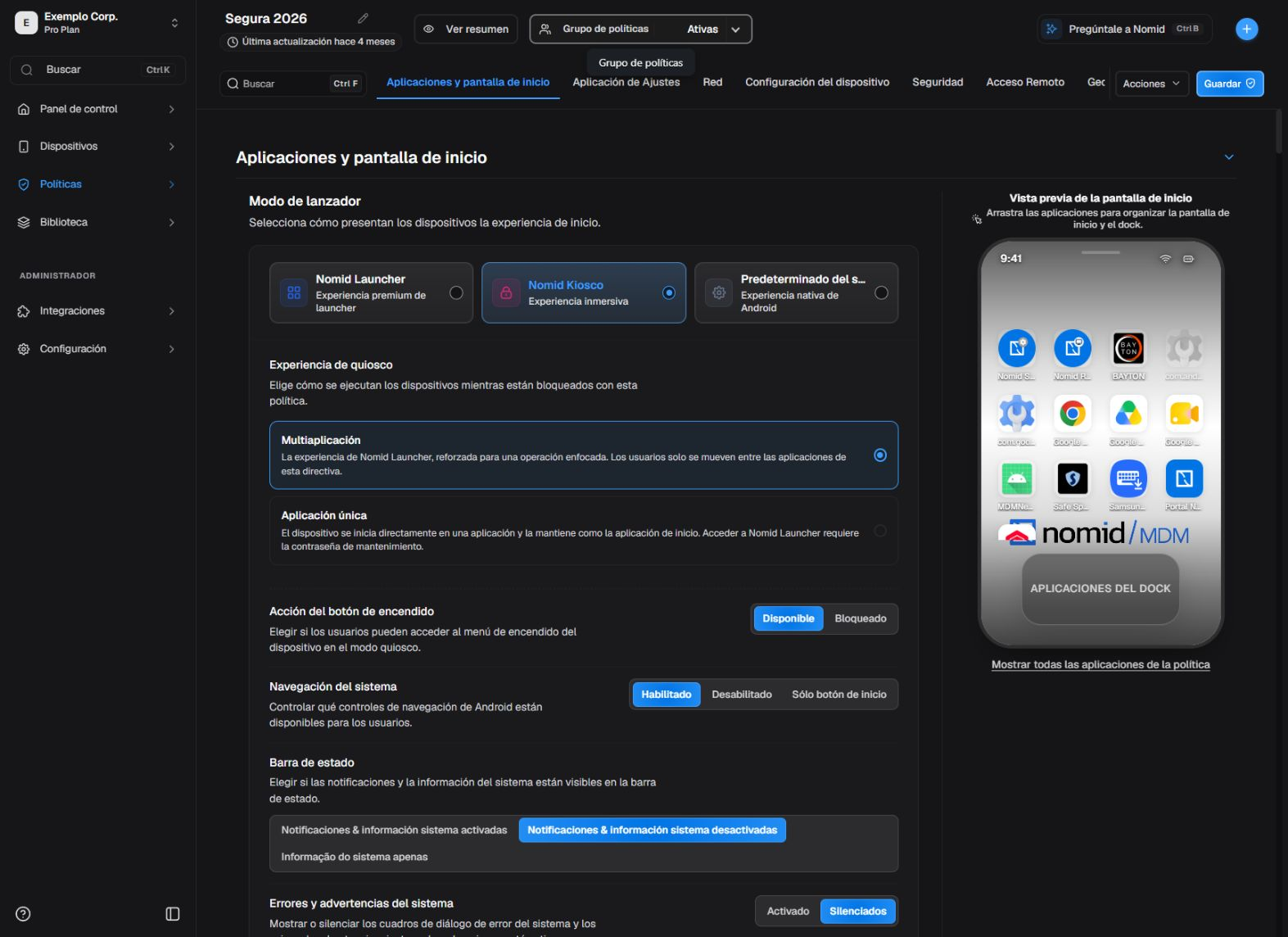
Task: Switch to Aplicación de Ajustes tab
Action: click(626, 82)
